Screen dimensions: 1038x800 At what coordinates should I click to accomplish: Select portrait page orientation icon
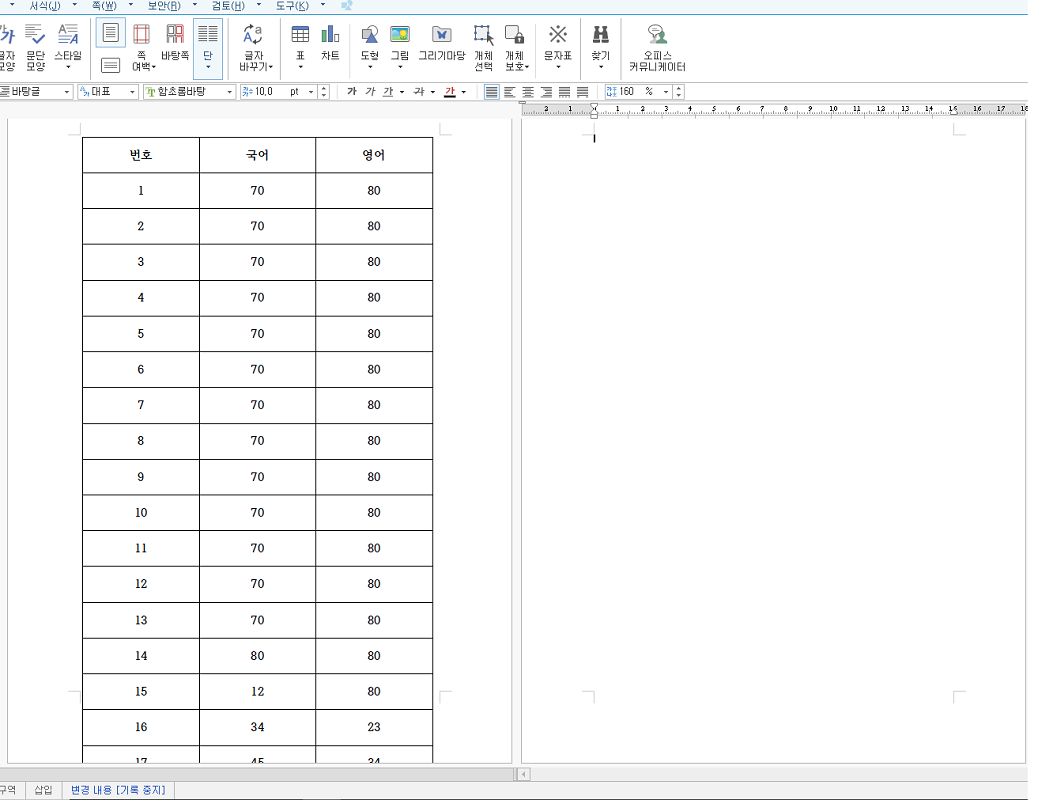[x=111, y=33]
